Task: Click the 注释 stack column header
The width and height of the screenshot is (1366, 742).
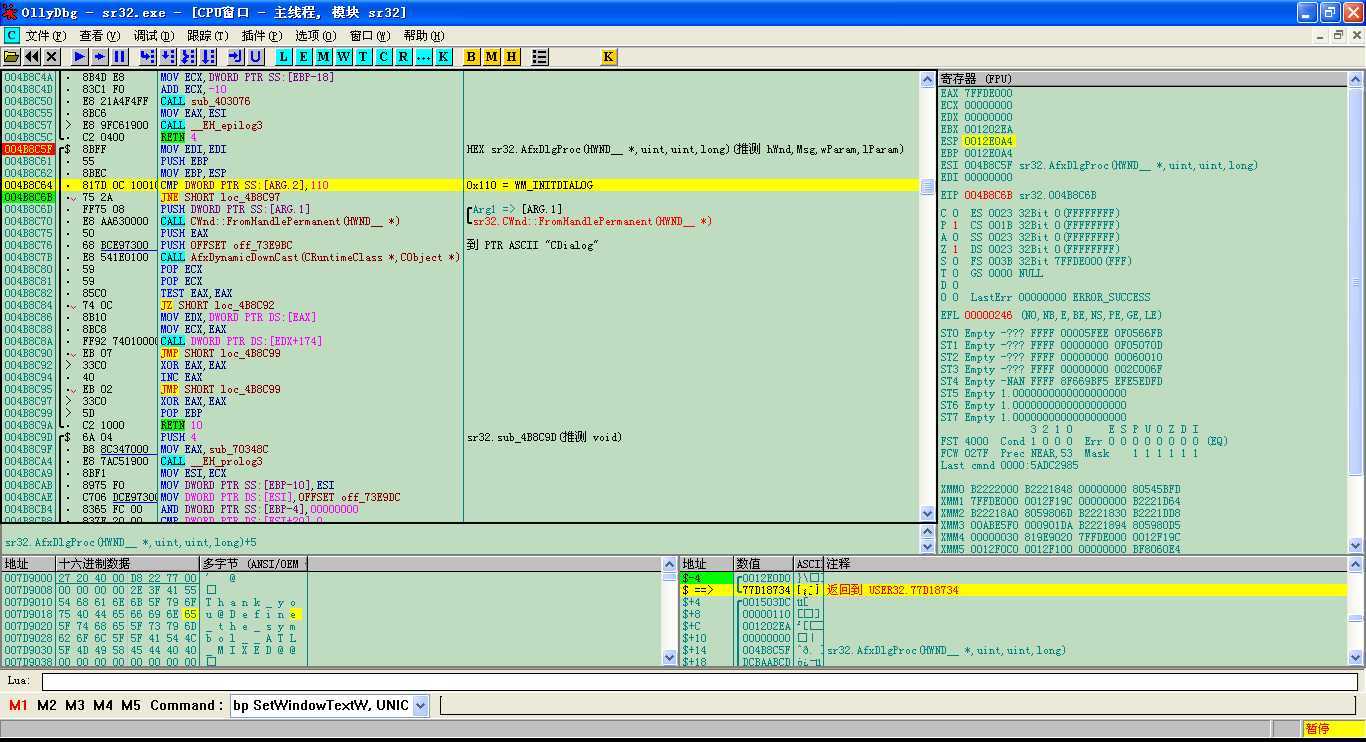Action: pyautogui.click(x=1086, y=564)
